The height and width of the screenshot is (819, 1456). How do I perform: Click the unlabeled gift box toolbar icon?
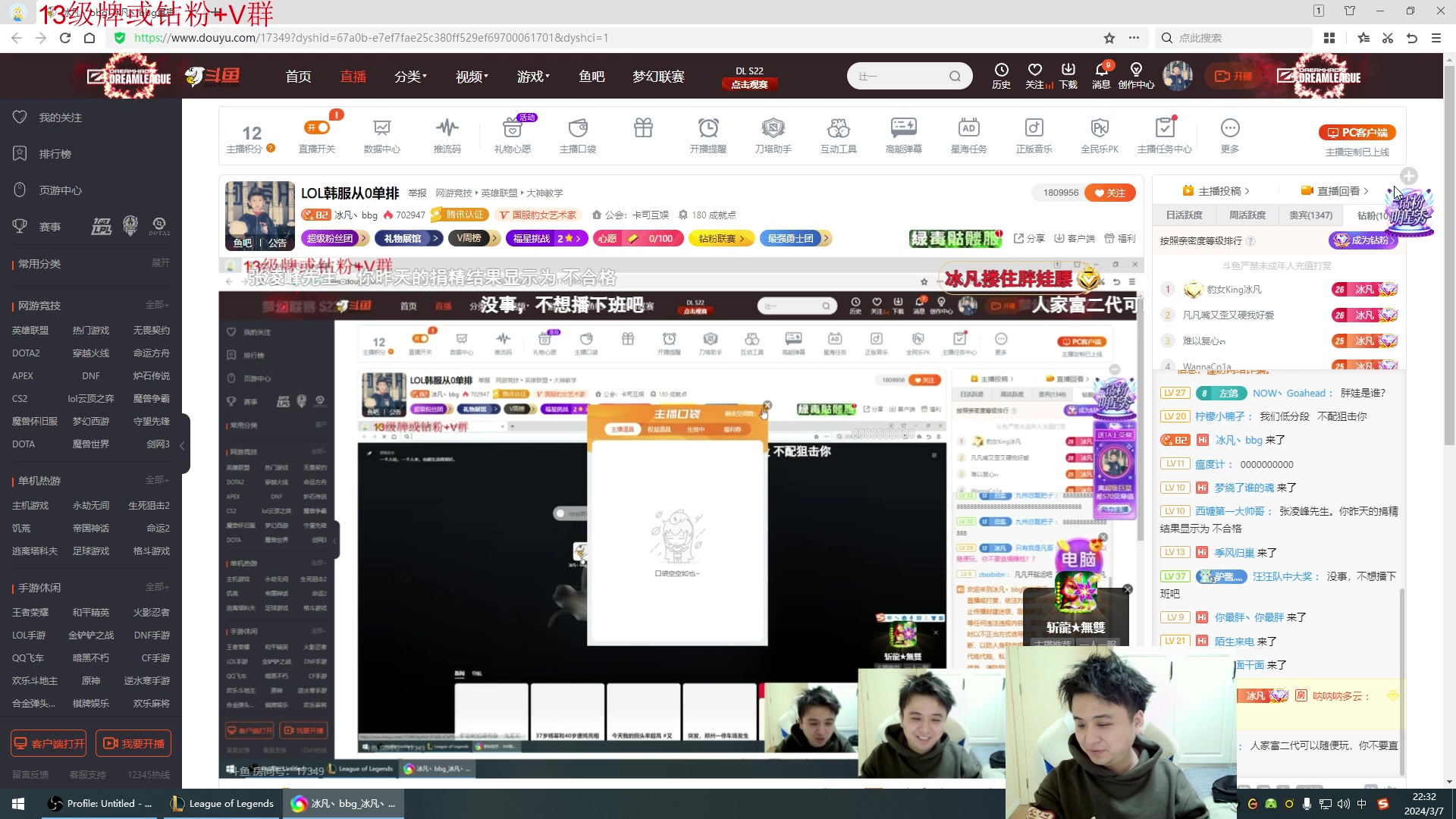(643, 128)
